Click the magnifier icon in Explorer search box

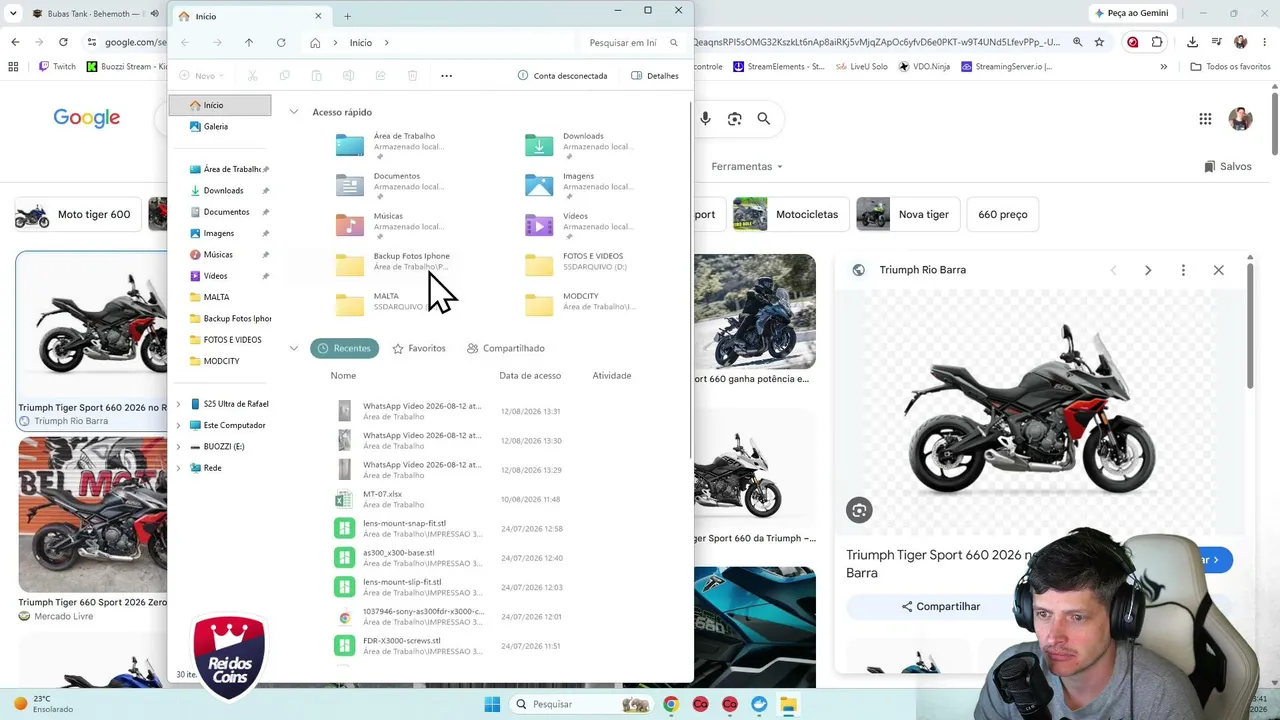(674, 43)
